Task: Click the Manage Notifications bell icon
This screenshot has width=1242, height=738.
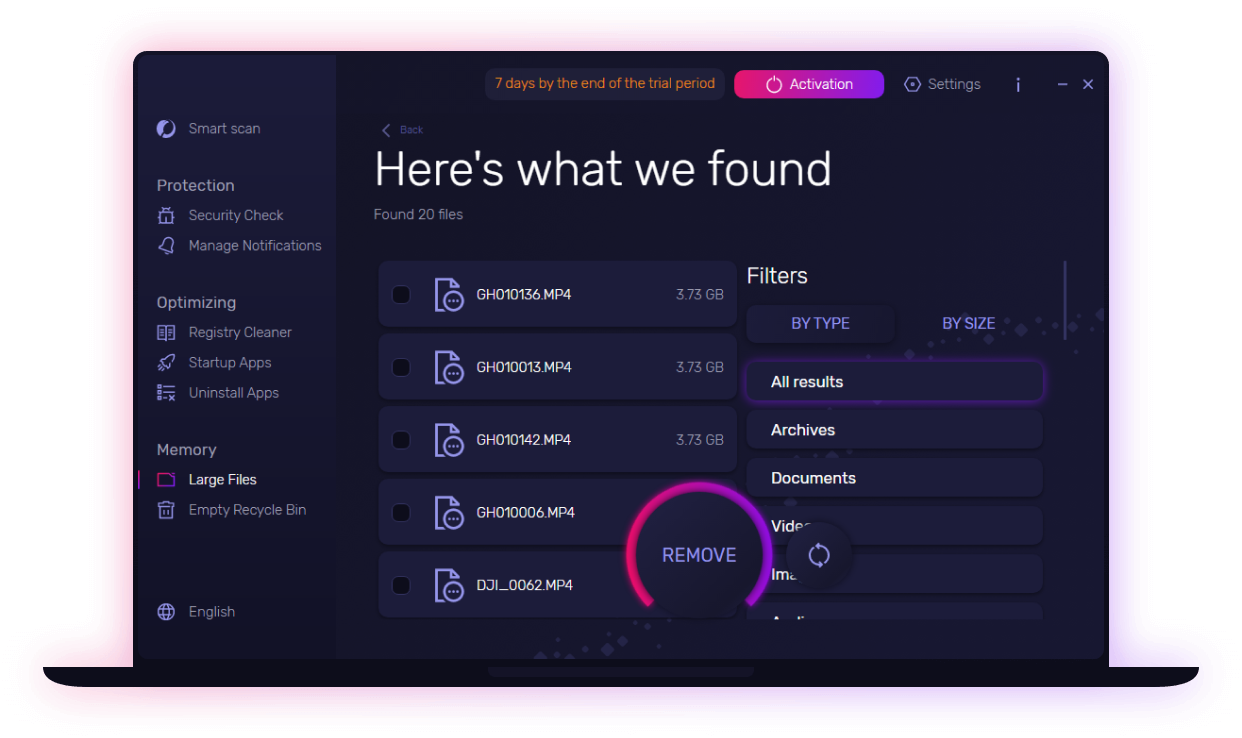Action: pos(166,246)
